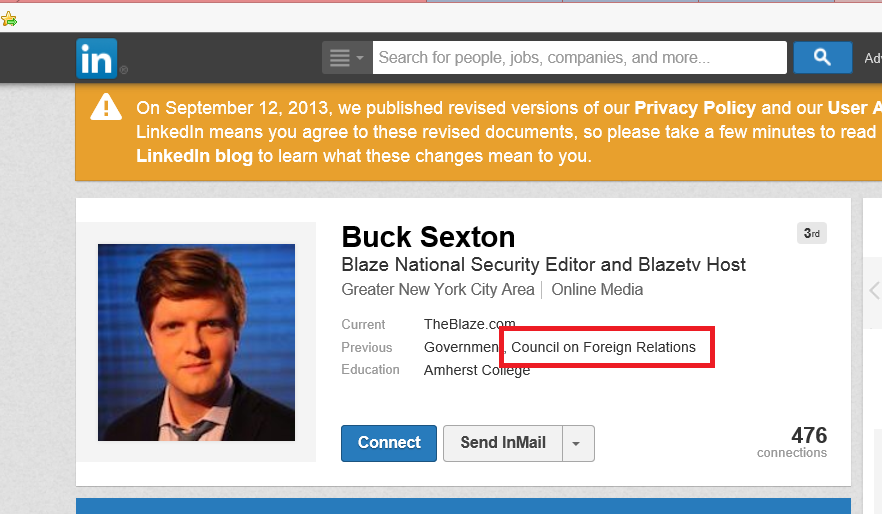Open the search category filter dropdown
Image resolution: width=882 pixels, height=514 pixels.
[x=346, y=58]
